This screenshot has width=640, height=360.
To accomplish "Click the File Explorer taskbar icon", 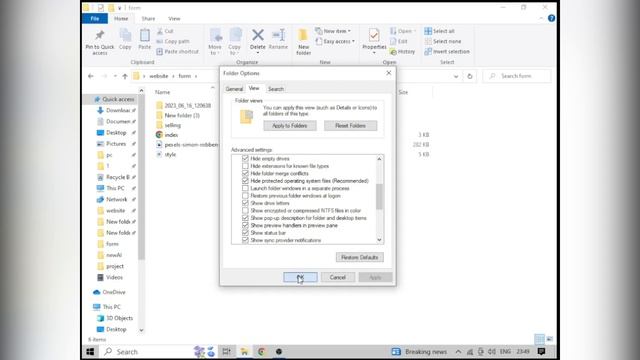I will 244,352.
